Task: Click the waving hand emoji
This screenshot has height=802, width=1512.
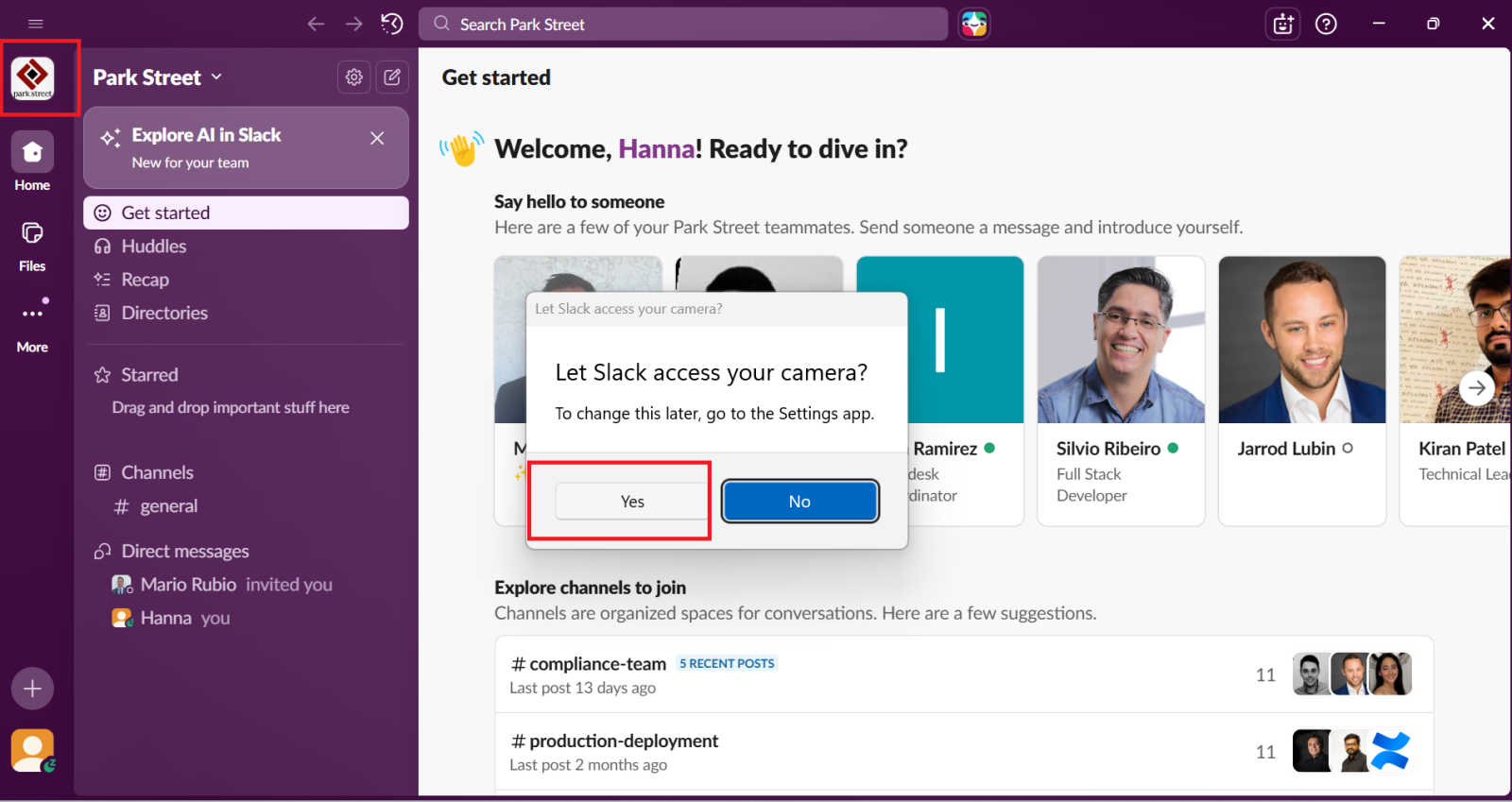Action: (x=462, y=148)
